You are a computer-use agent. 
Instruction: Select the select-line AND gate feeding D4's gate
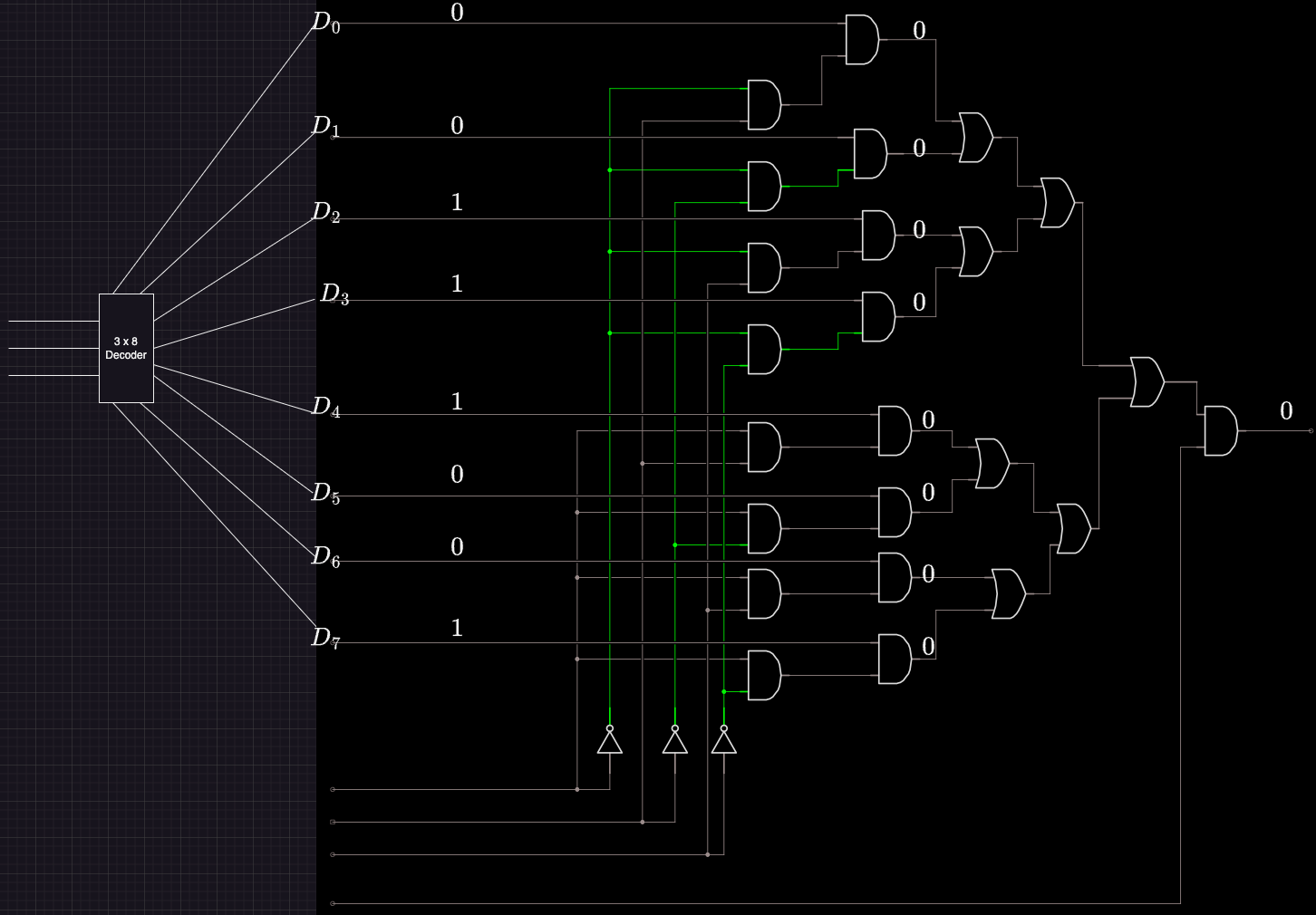click(764, 448)
